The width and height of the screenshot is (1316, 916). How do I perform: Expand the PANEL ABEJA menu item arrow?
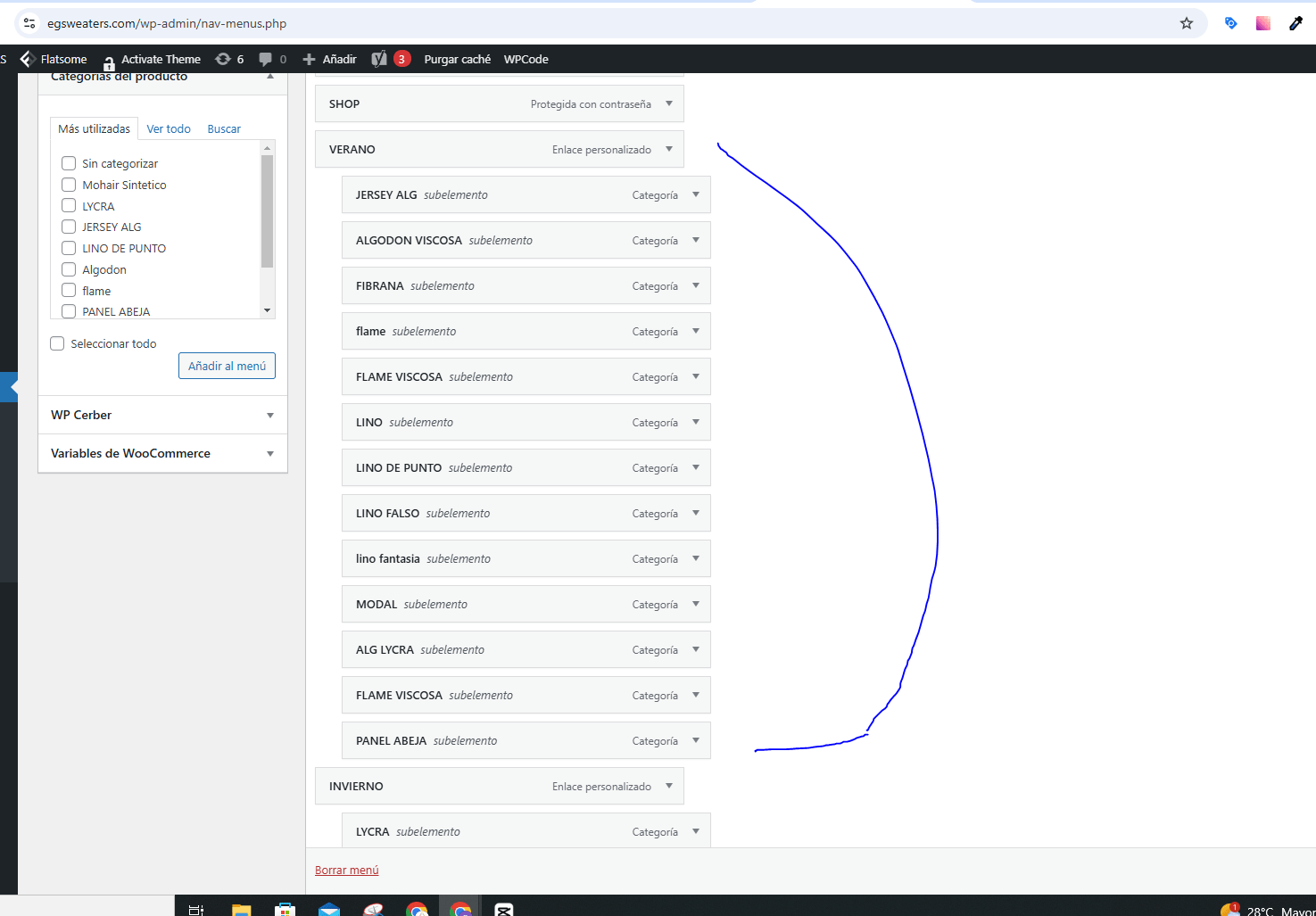tap(696, 740)
